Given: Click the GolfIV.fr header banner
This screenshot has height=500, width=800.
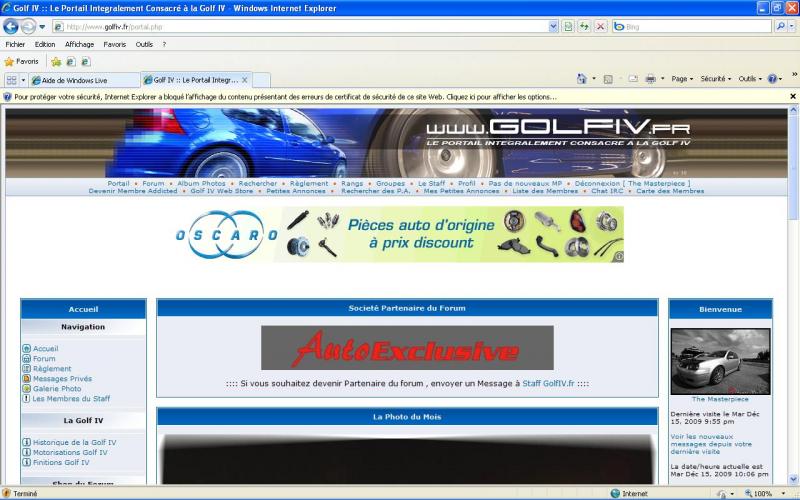Looking at the screenshot, I should coord(396,143).
